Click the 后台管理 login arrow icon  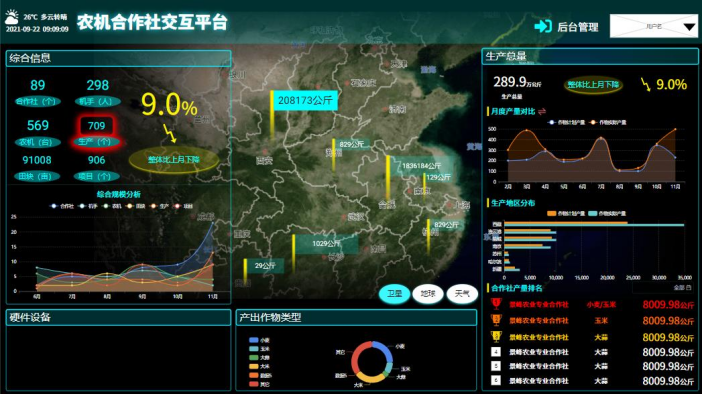[x=543, y=26]
